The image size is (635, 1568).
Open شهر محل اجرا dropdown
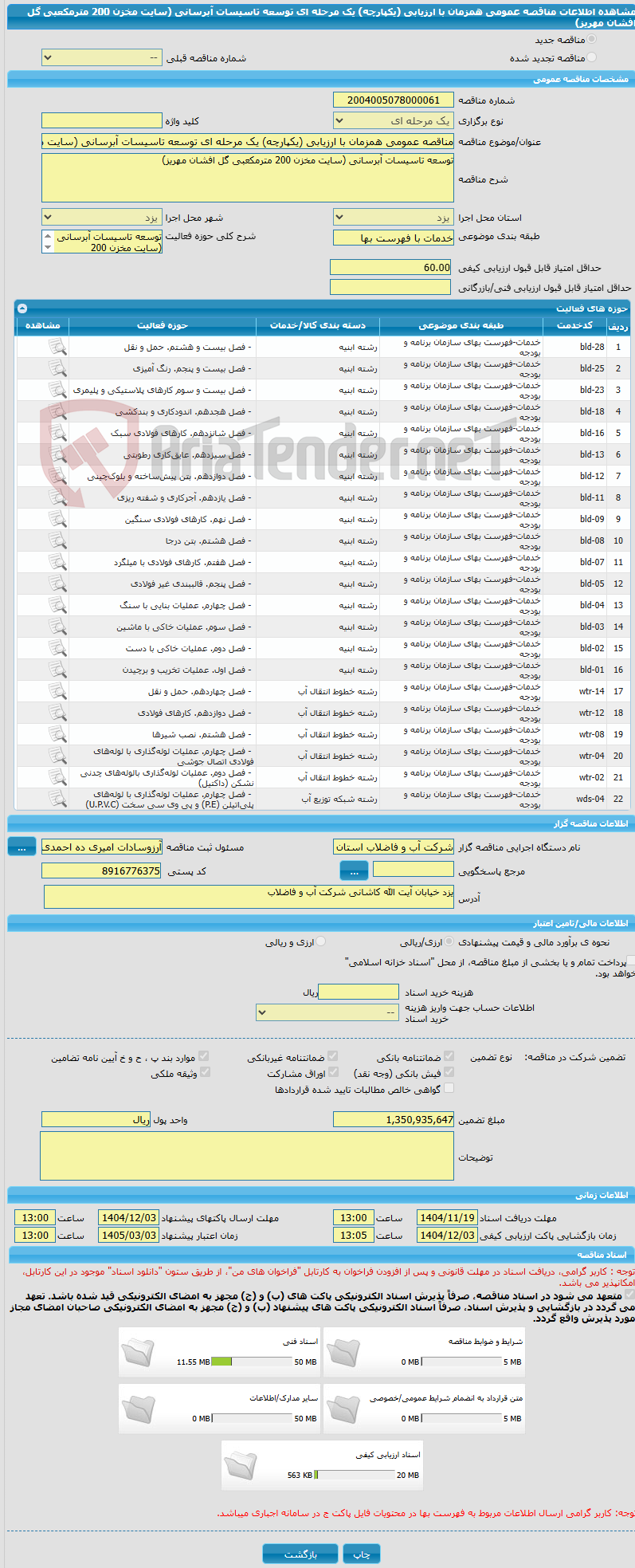coord(101,218)
